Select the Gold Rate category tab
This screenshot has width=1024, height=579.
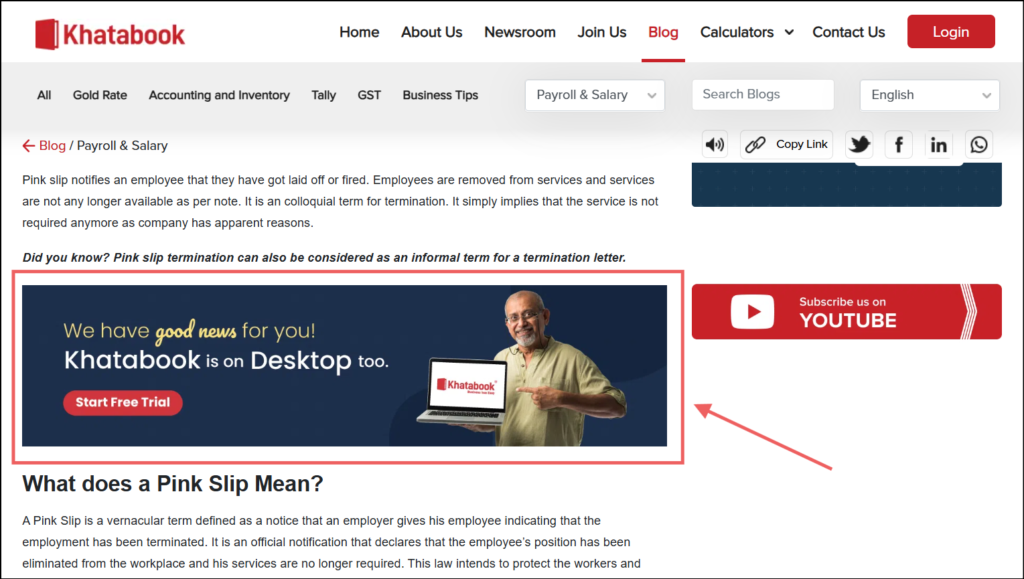(99, 95)
